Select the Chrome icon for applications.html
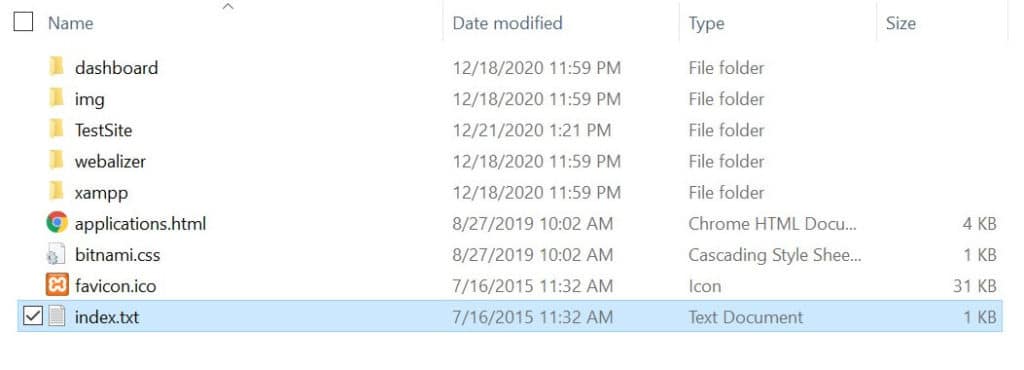Image resolution: width=1024 pixels, height=370 pixels. [57, 223]
